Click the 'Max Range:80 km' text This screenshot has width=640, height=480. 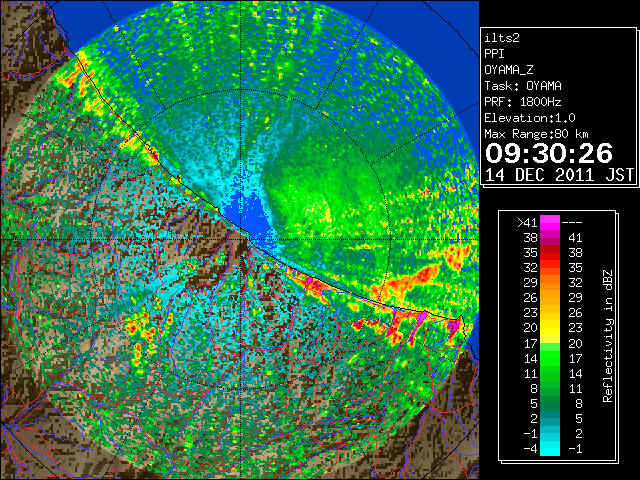(x=537, y=134)
